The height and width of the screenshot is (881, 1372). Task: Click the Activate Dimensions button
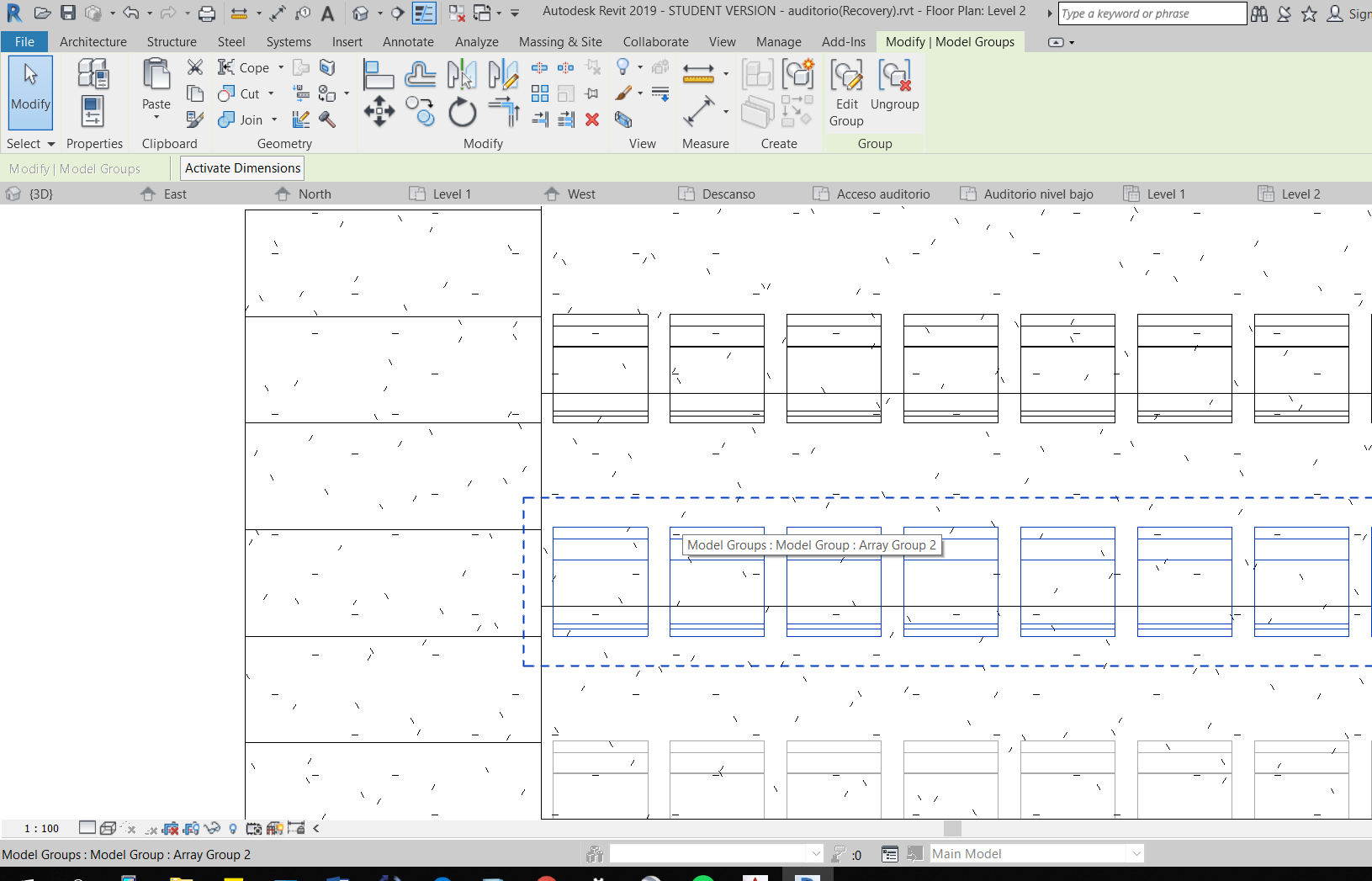point(241,167)
